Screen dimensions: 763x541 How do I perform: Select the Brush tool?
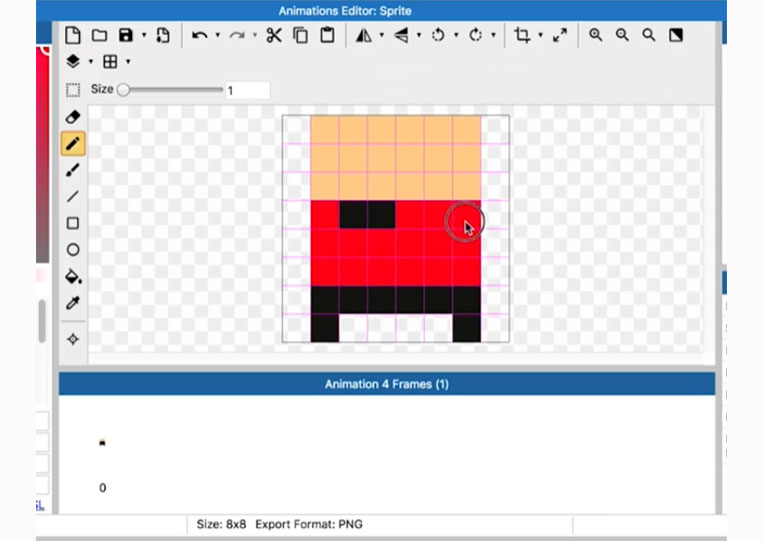pyautogui.click(x=73, y=170)
